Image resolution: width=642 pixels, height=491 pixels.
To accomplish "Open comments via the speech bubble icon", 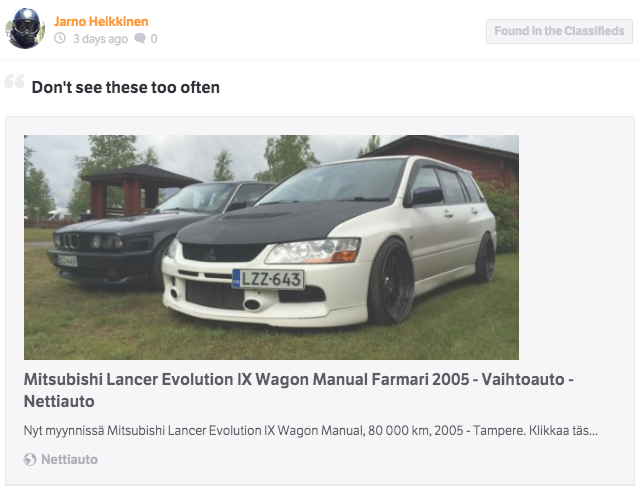I will (x=140, y=38).
